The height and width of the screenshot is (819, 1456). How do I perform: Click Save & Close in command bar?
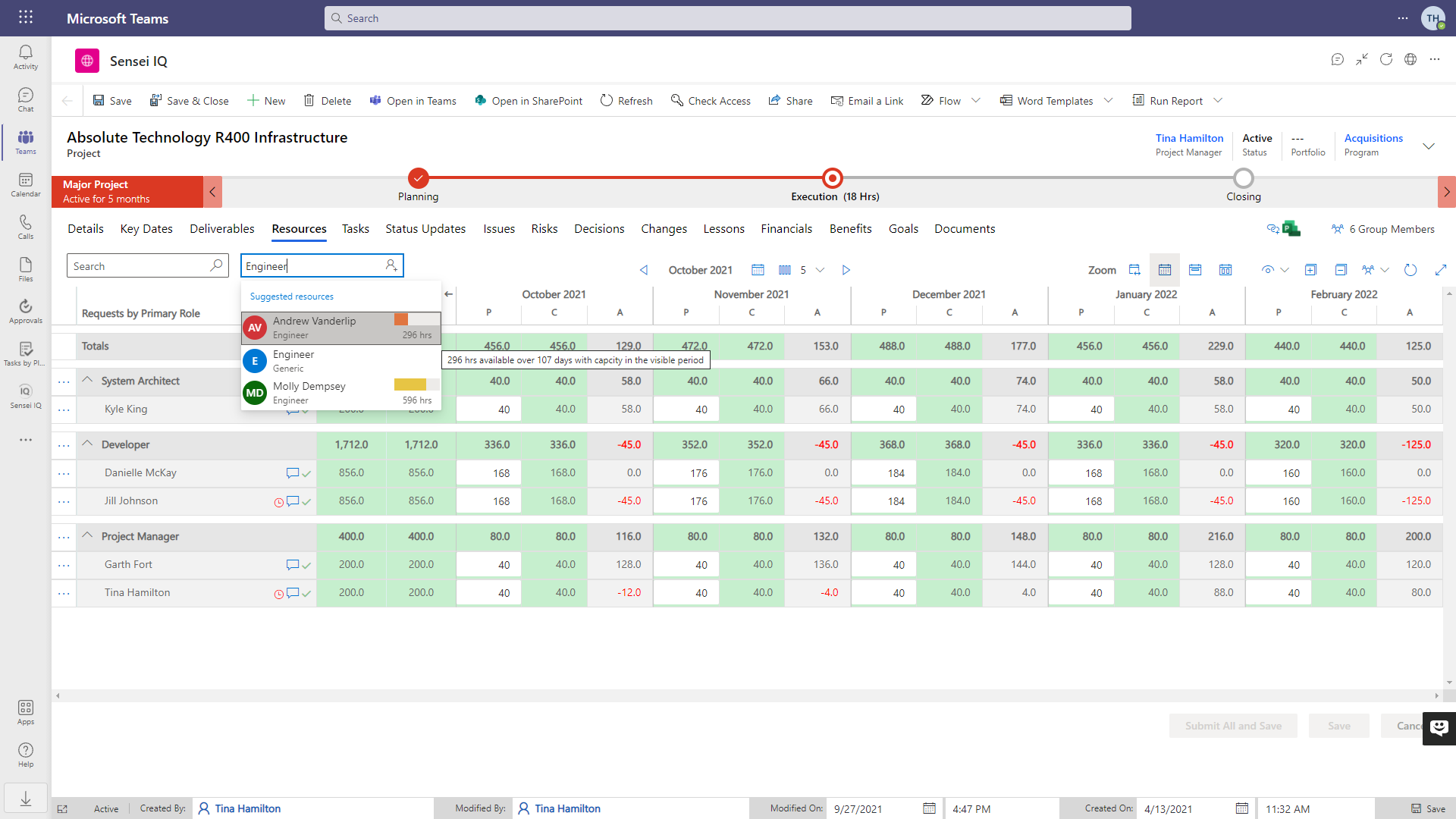(189, 100)
